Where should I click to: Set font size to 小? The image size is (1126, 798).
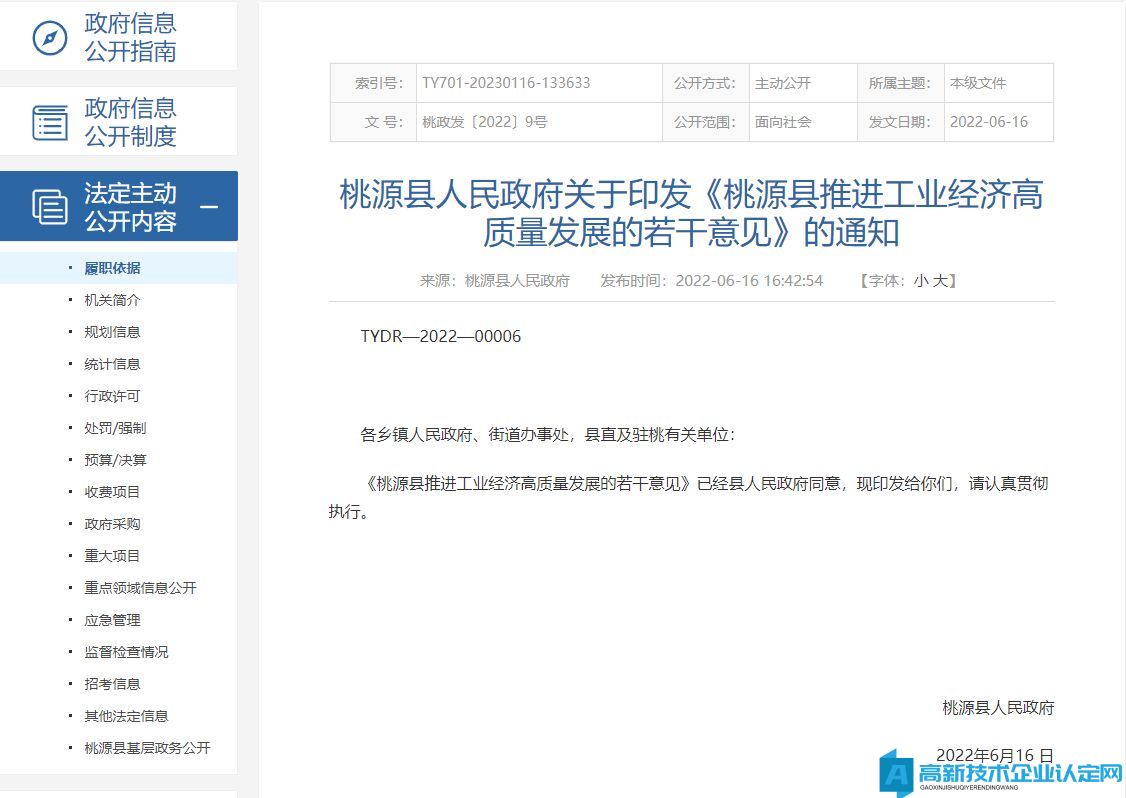coord(920,281)
